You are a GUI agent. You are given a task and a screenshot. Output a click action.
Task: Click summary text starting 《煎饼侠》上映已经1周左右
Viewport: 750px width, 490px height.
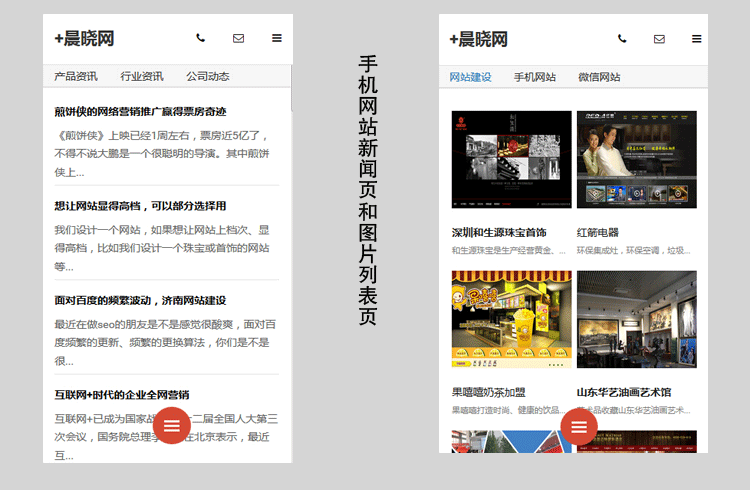(162, 154)
